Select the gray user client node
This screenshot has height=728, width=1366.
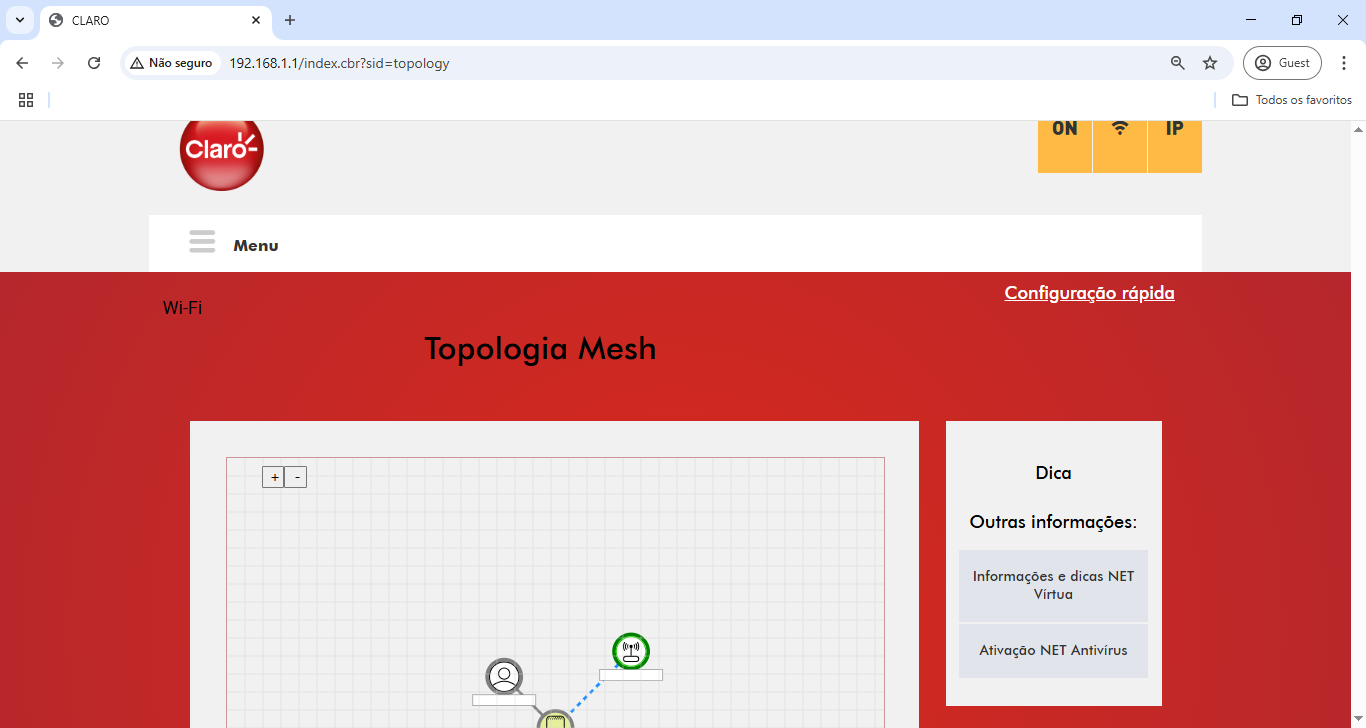pyautogui.click(x=504, y=676)
